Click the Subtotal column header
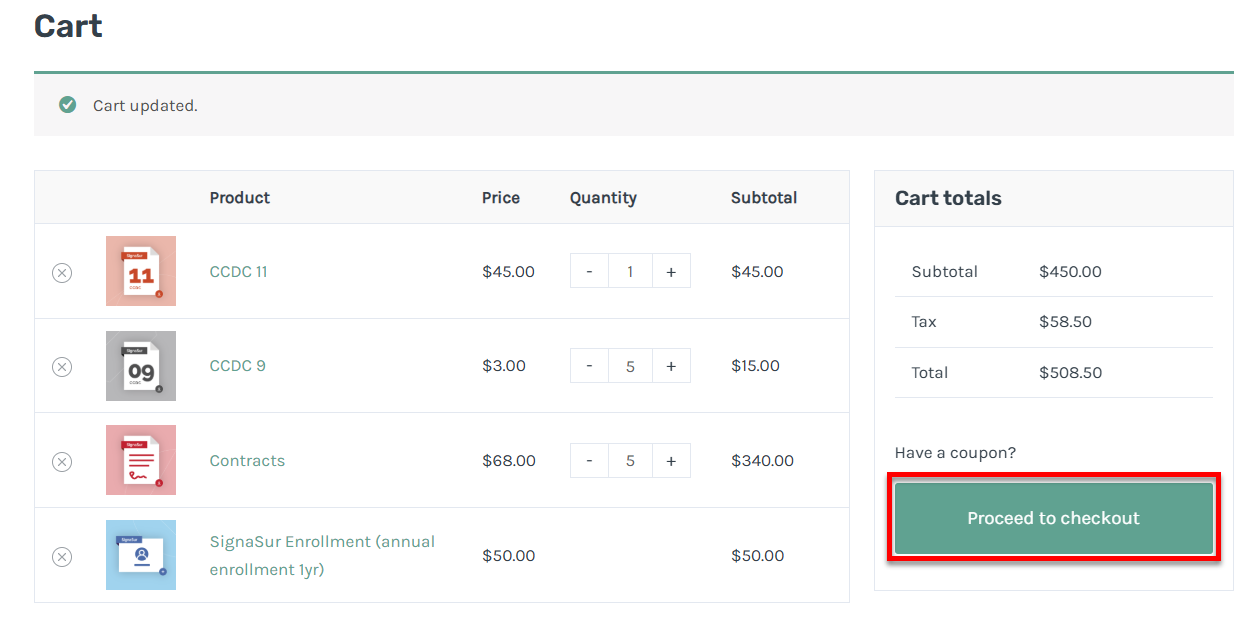The height and width of the screenshot is (634, 1258). [x=764, y=198]
